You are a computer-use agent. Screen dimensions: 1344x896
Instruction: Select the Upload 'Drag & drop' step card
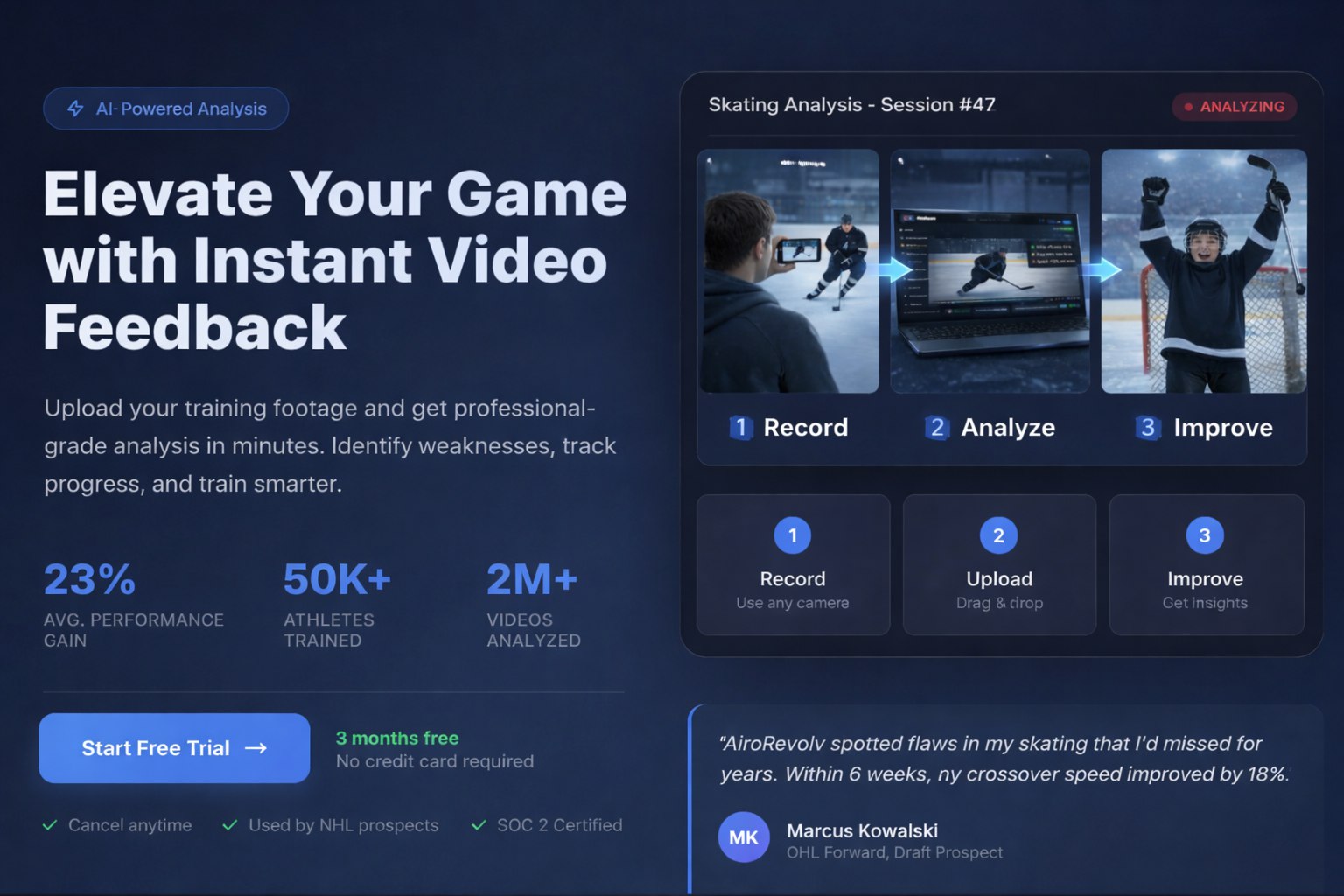999,565
